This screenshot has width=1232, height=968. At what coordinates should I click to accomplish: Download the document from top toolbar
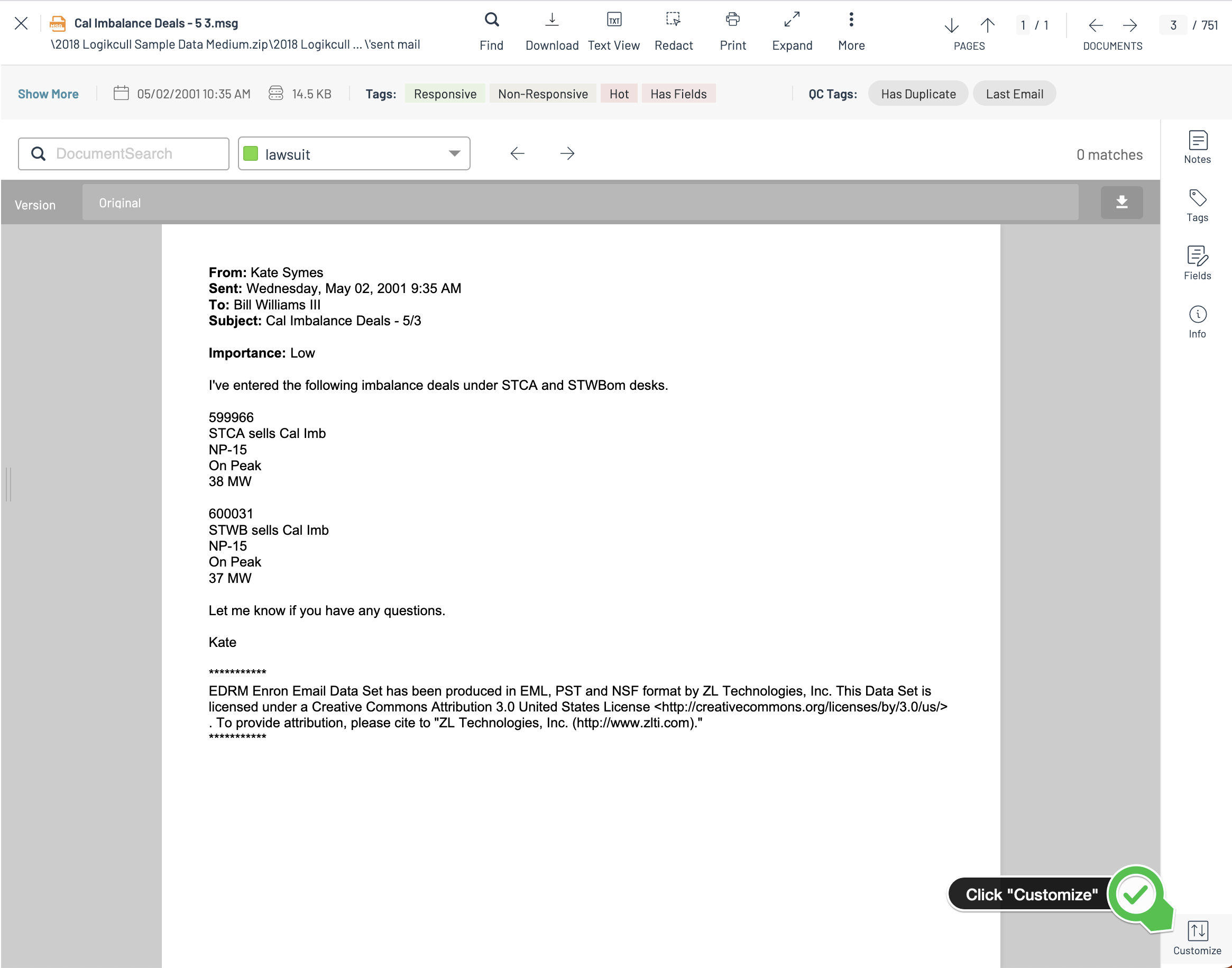click(551, 32)
